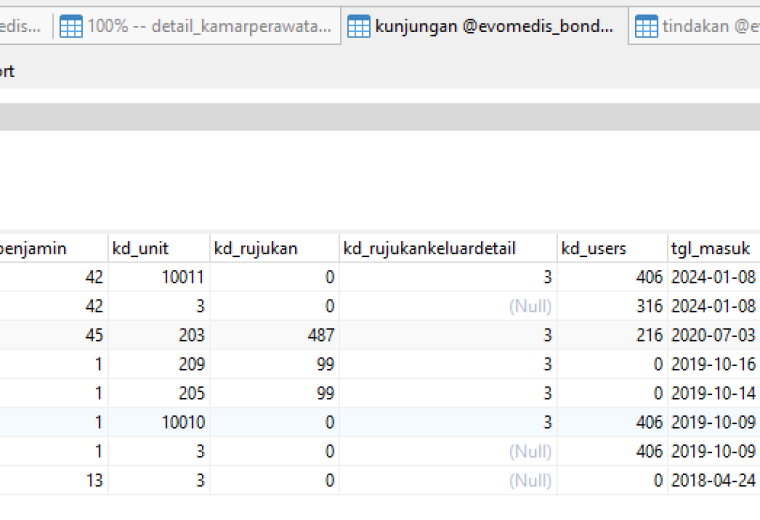Switch to the kunjungan @evomedis_bond tab

(485, 26)
